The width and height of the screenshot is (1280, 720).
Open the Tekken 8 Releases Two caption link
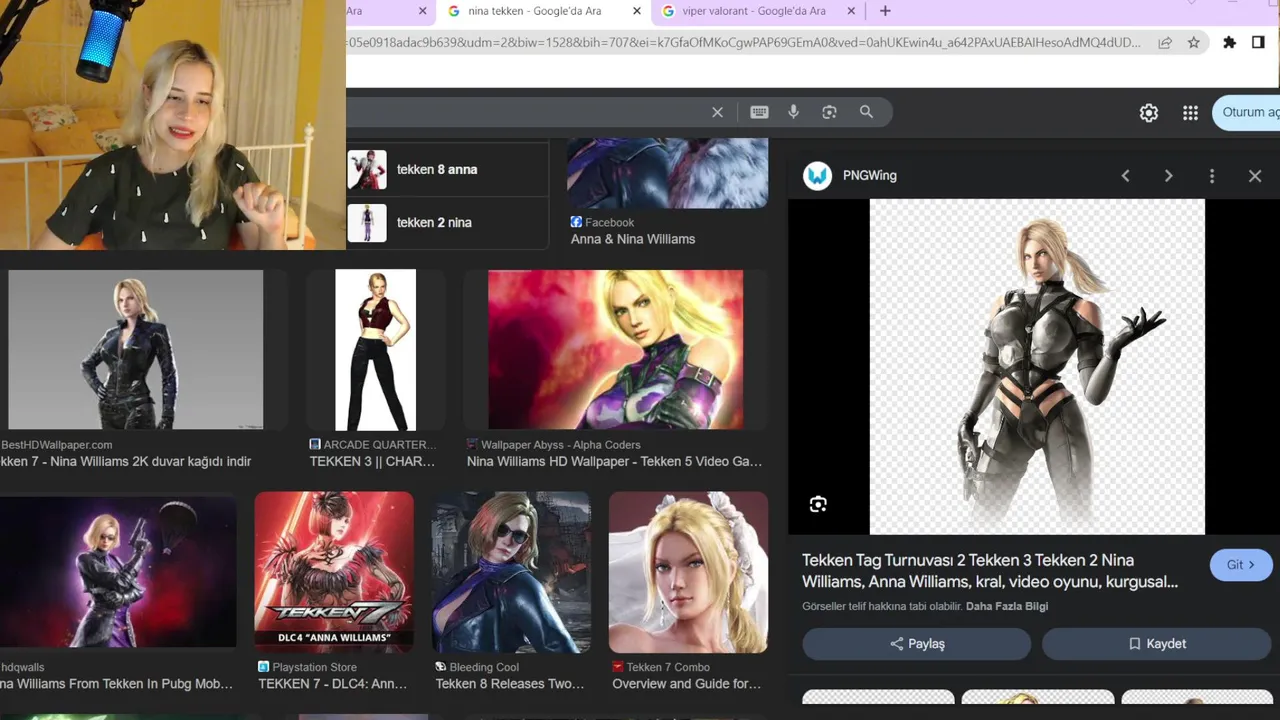click(x=510, y=684)
